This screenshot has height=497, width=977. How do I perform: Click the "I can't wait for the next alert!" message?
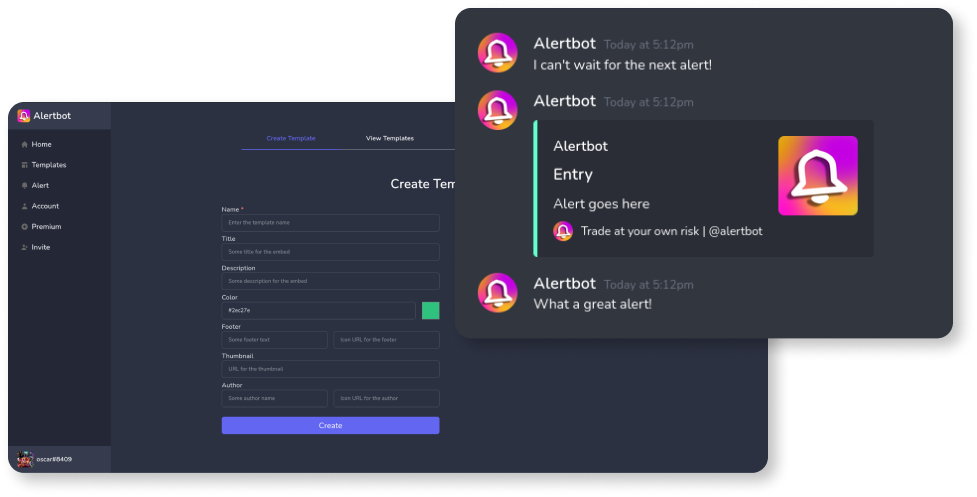pyautogui.click(x=622, y=65)
